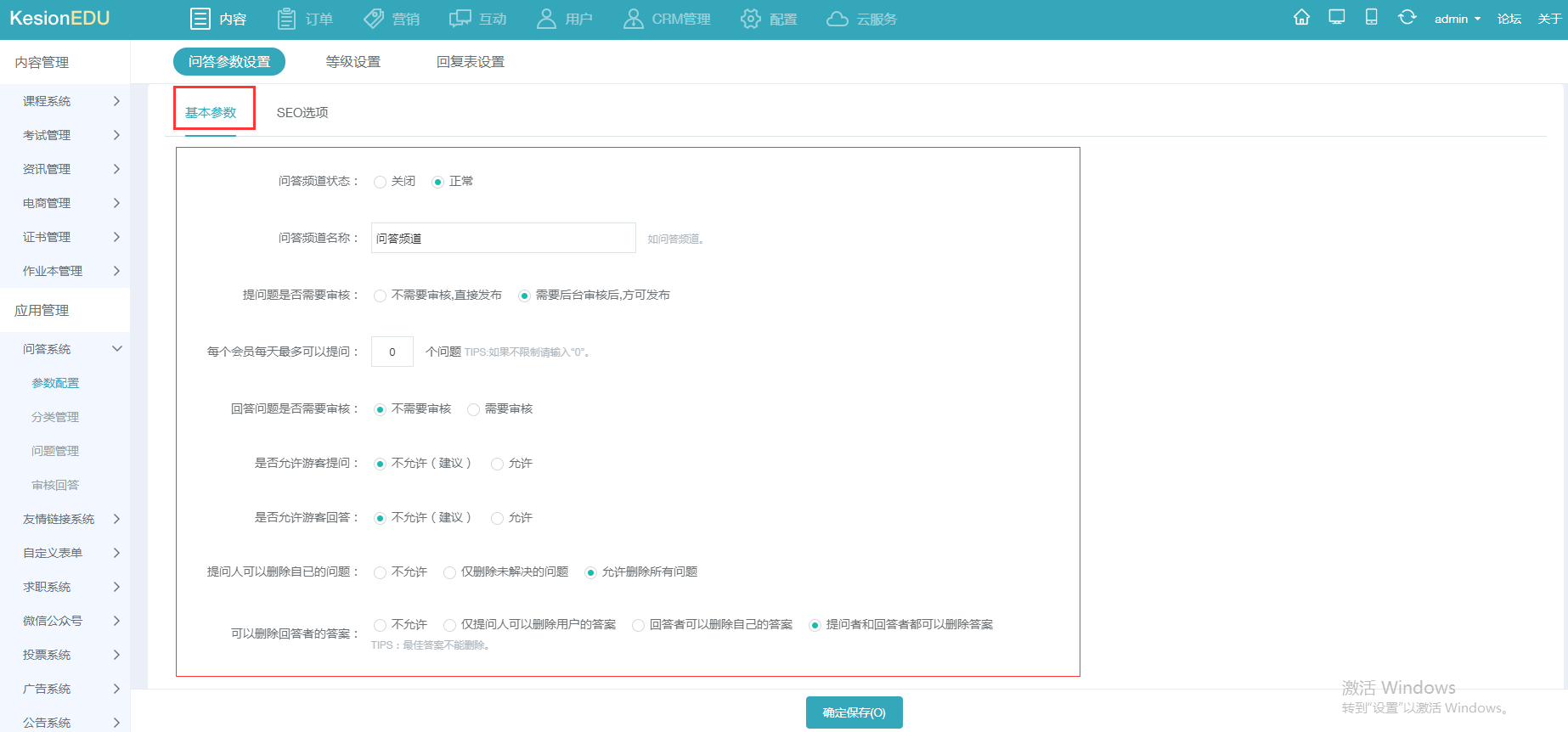Open the 营销 marketing tag icon
This screenshot has height=732, width=1568.
click(374, 19)
